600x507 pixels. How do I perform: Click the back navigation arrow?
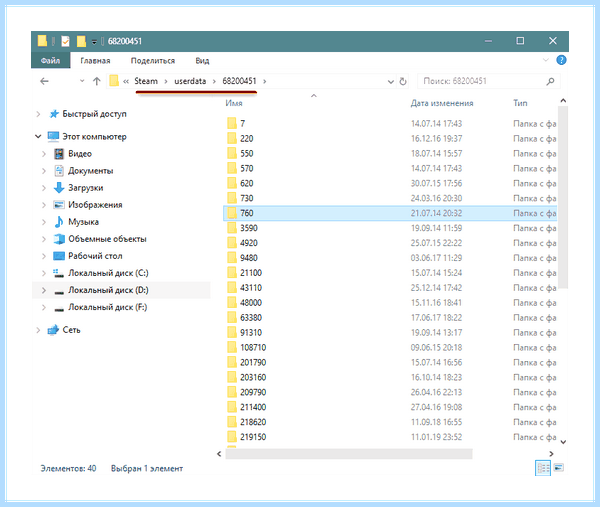click(44, 81)
